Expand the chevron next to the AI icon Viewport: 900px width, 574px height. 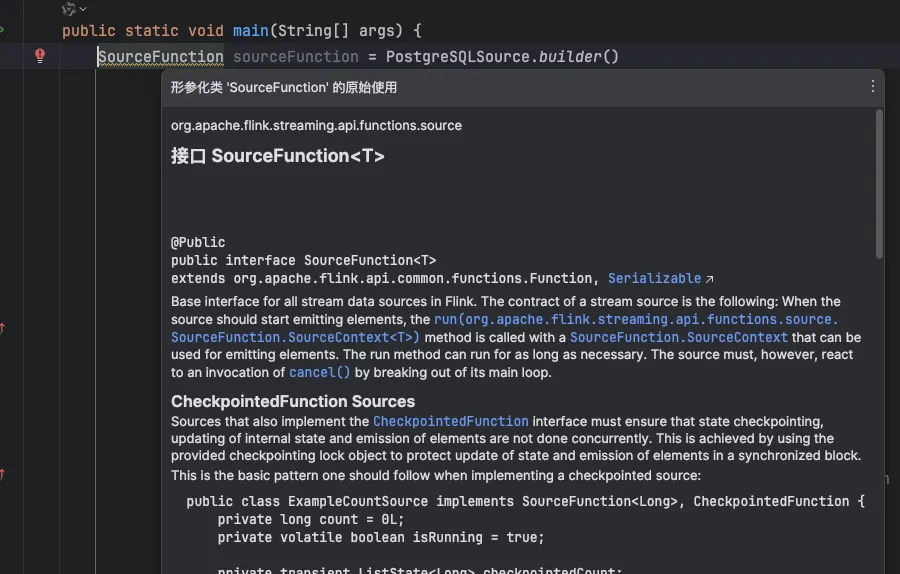tap(83, 9)
